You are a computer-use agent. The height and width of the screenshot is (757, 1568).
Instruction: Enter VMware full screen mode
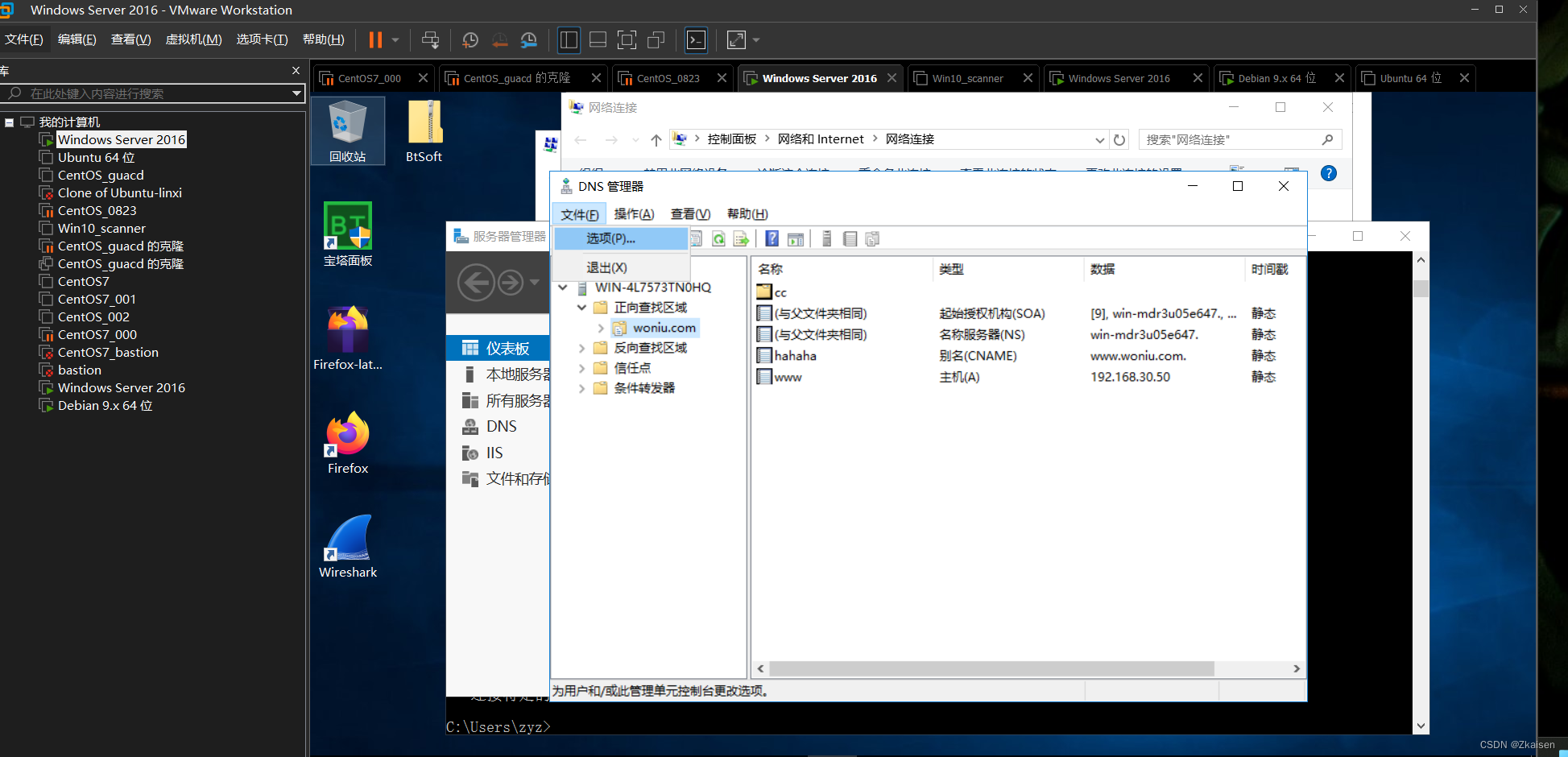pos(627,39)
